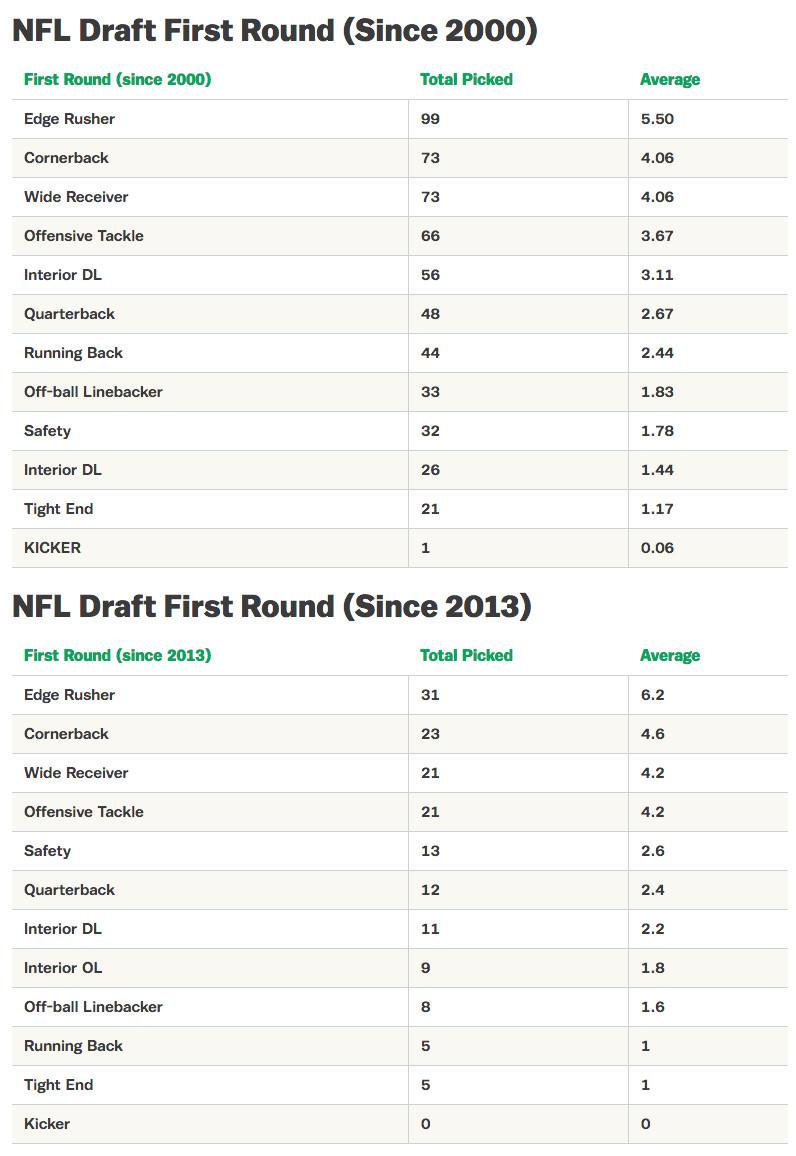The height and width of the screenshot is (1156, 796).
Task: Click the 5.50 average cell
Action: [x=657, y=118]
